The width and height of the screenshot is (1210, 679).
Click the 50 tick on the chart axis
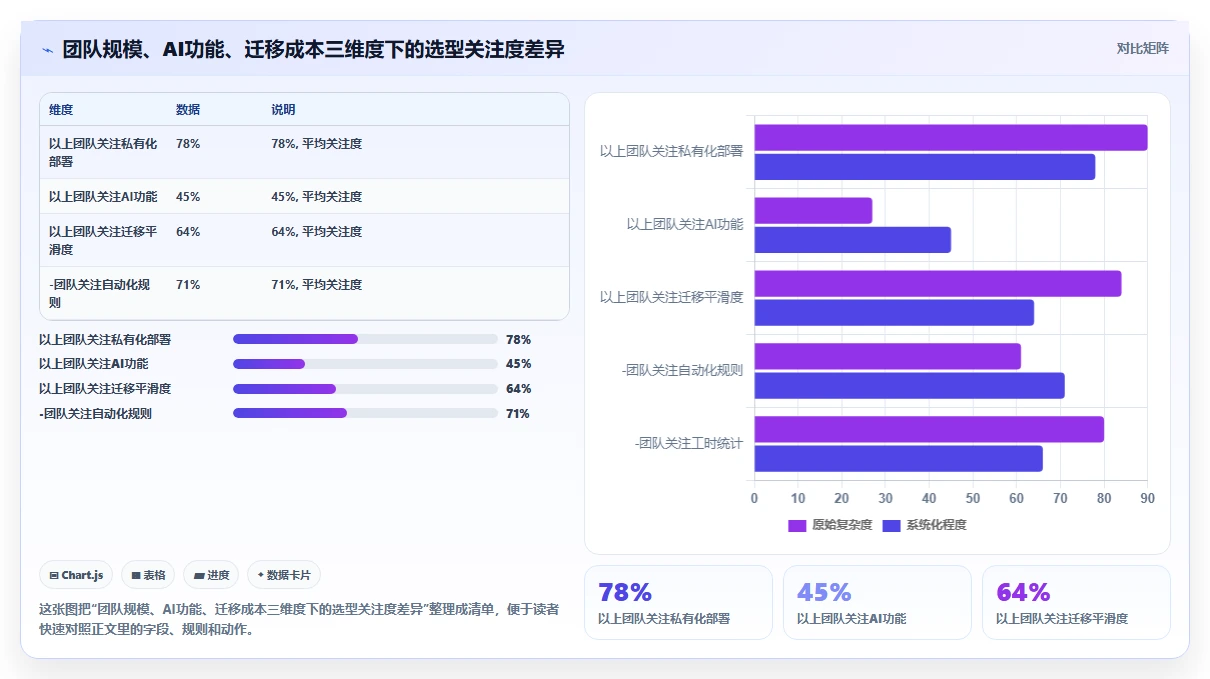(973, 498)
